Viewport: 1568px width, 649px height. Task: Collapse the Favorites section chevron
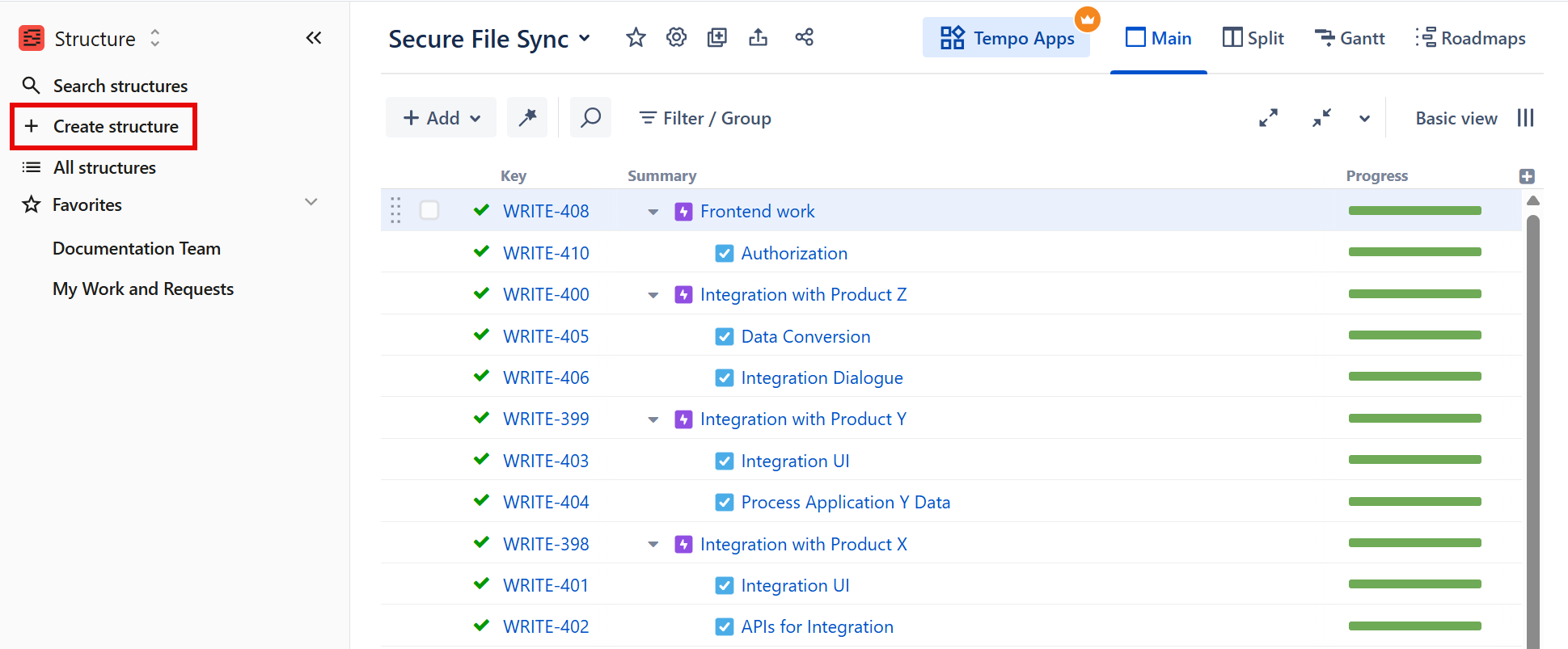point(311,202)
